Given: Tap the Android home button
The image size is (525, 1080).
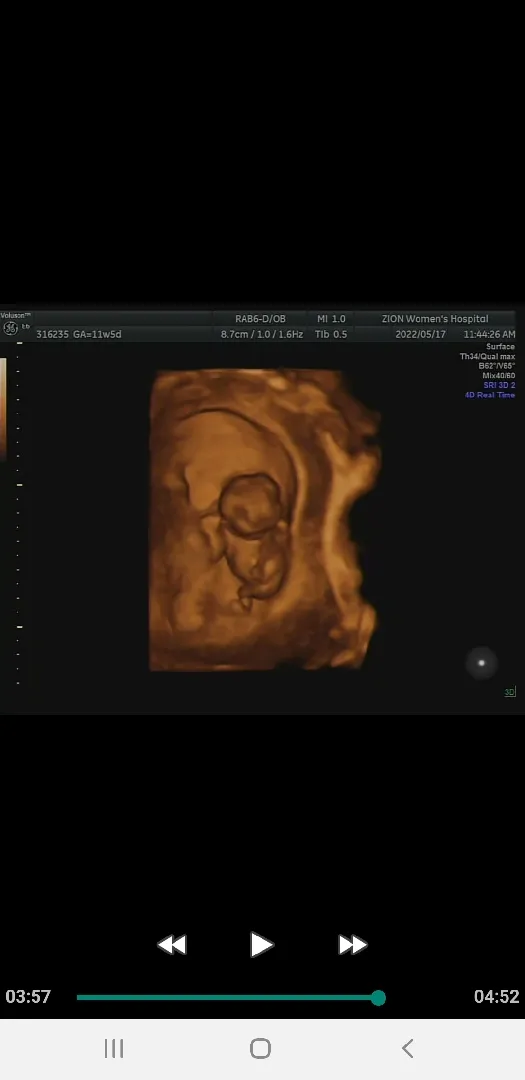Looking at the screenshot, I should pyautogui.click(x=260, y=1048).
